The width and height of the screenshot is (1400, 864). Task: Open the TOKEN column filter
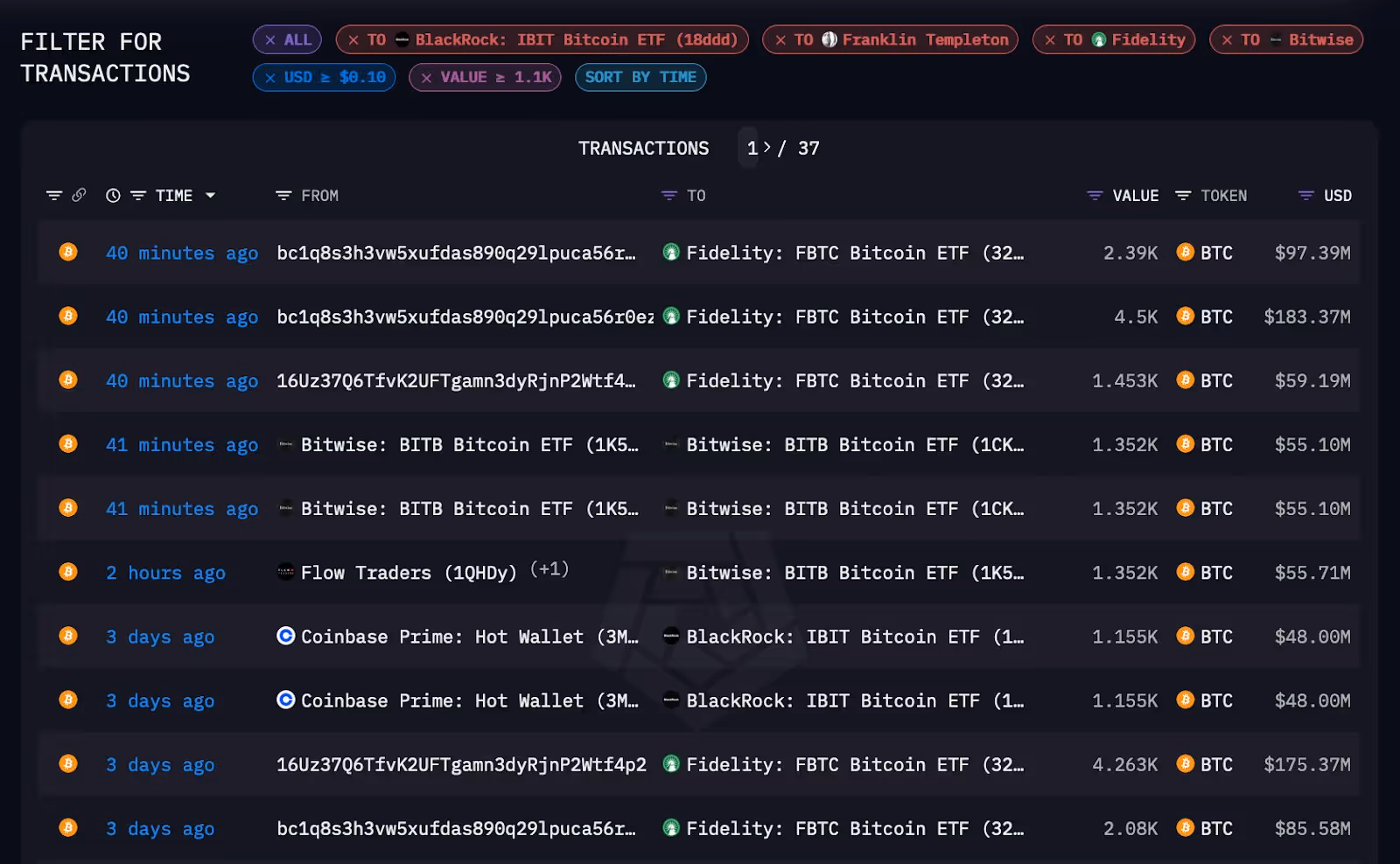coord(1183,196)
